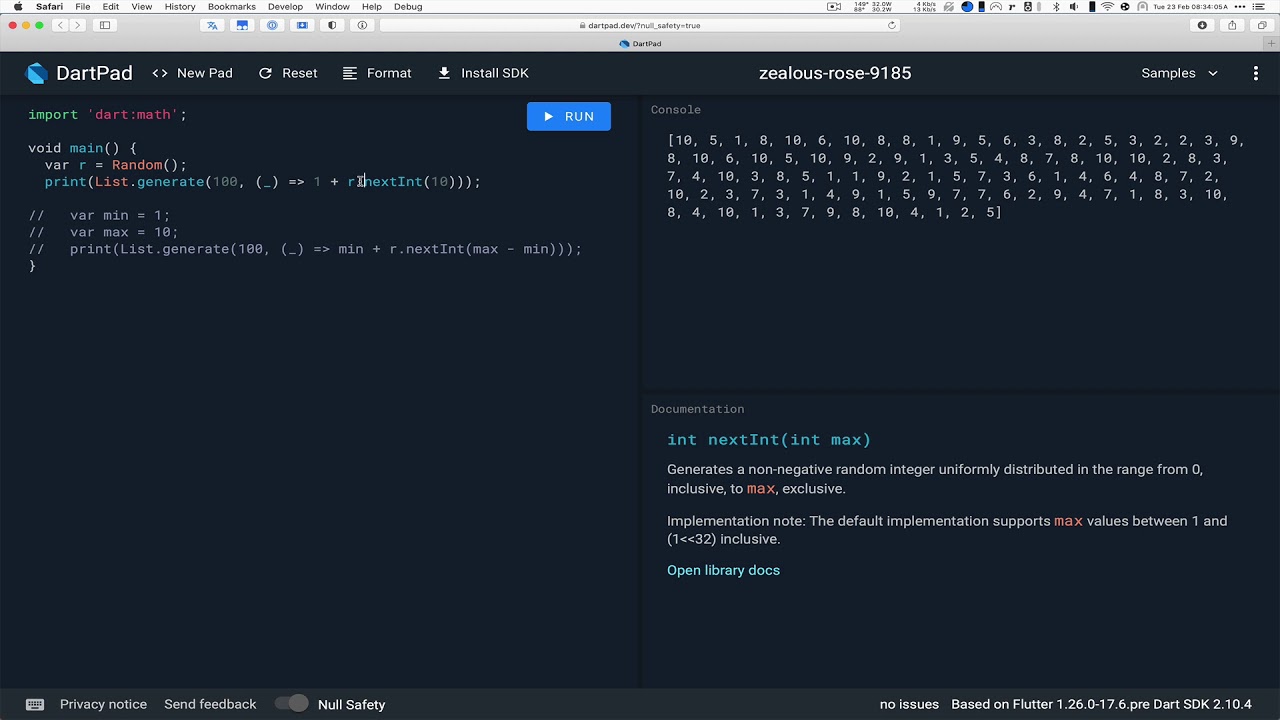Click the Reset refresh icon

[265, 73]
